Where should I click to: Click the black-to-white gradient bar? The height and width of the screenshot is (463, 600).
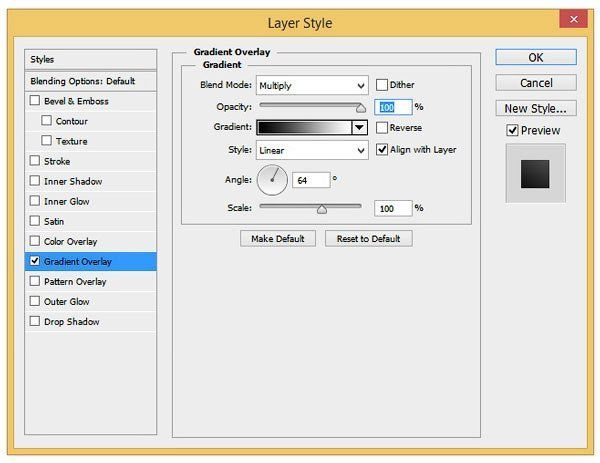tap(304, 127)
